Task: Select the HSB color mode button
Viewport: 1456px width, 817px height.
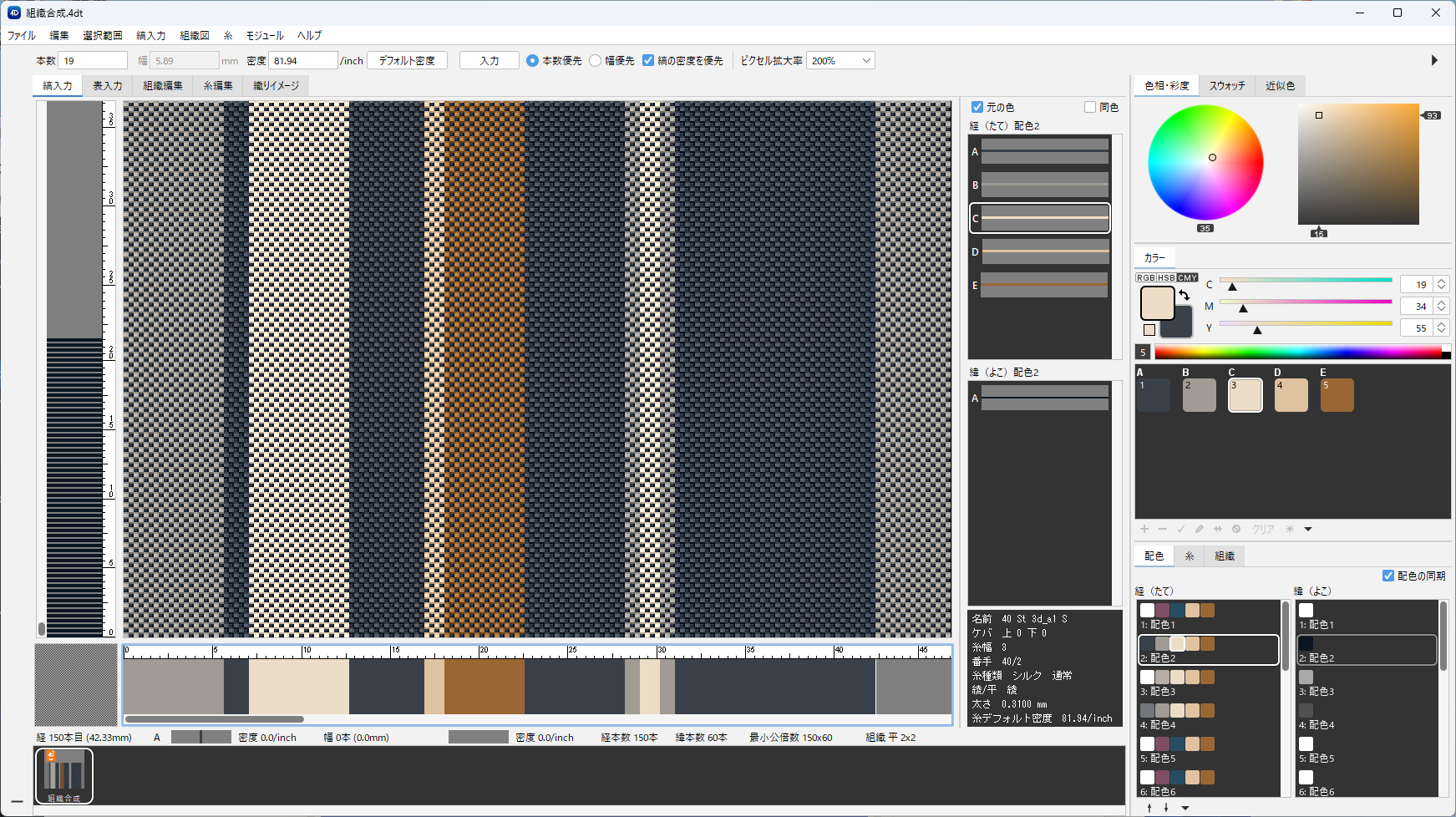Action: point(1166,277)
